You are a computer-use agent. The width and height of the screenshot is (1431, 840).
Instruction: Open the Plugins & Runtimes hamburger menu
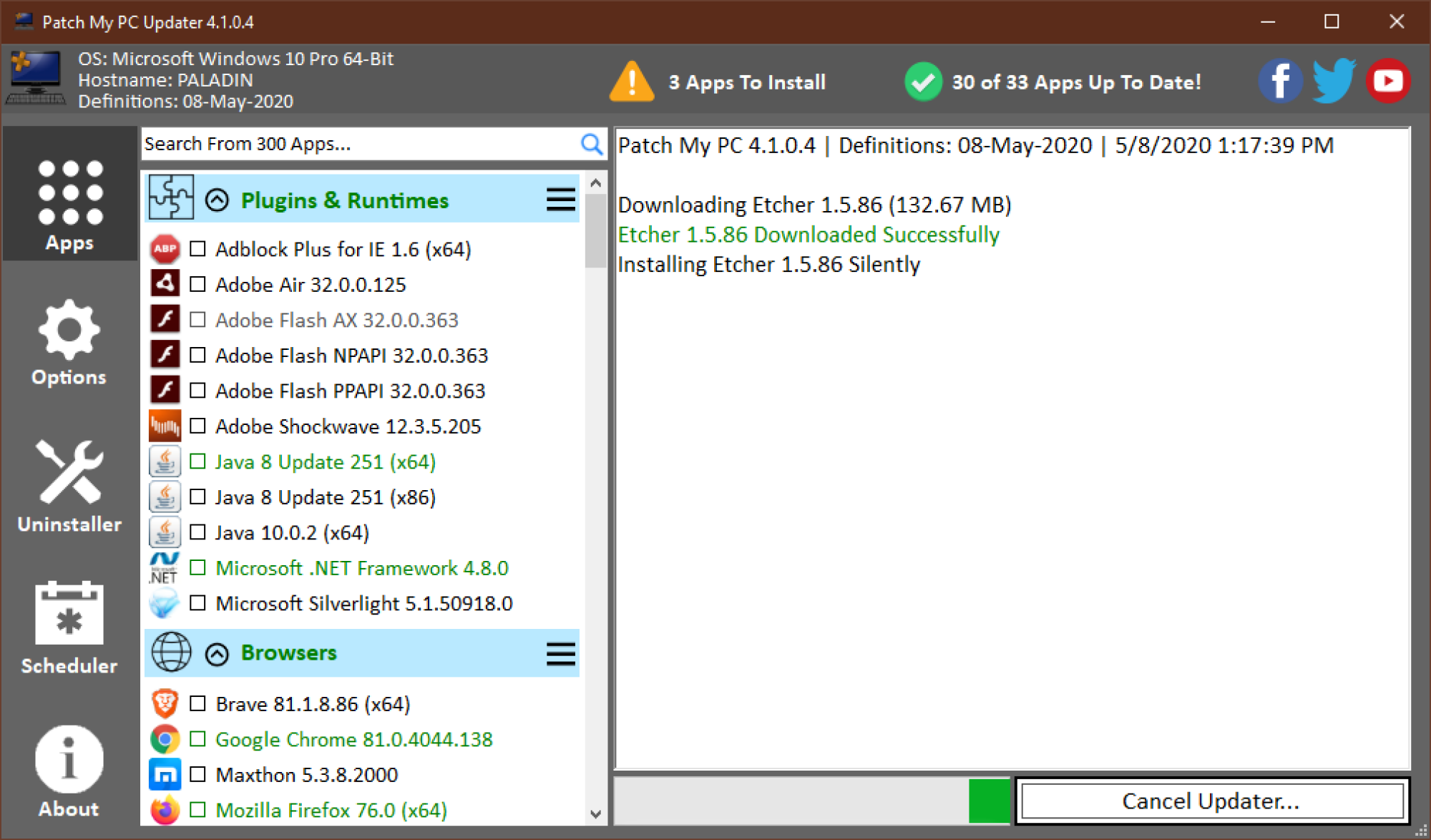(x=561, y=200)
